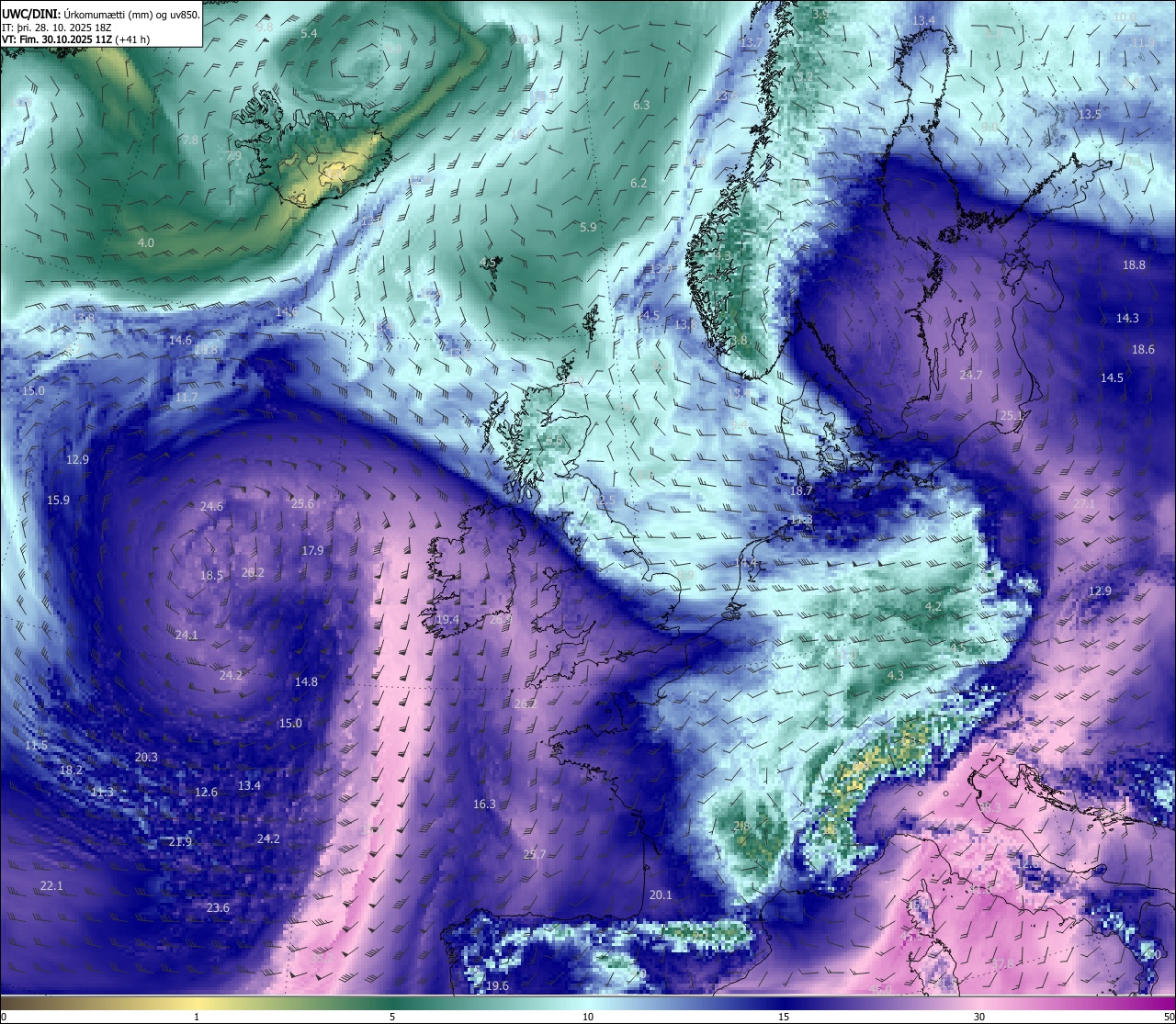Click the initial time line 'IT: þri. 28. 10. 2025 18Z'
The width and height of the screenshot is (1176, 1024).
[x=57, y=27]
